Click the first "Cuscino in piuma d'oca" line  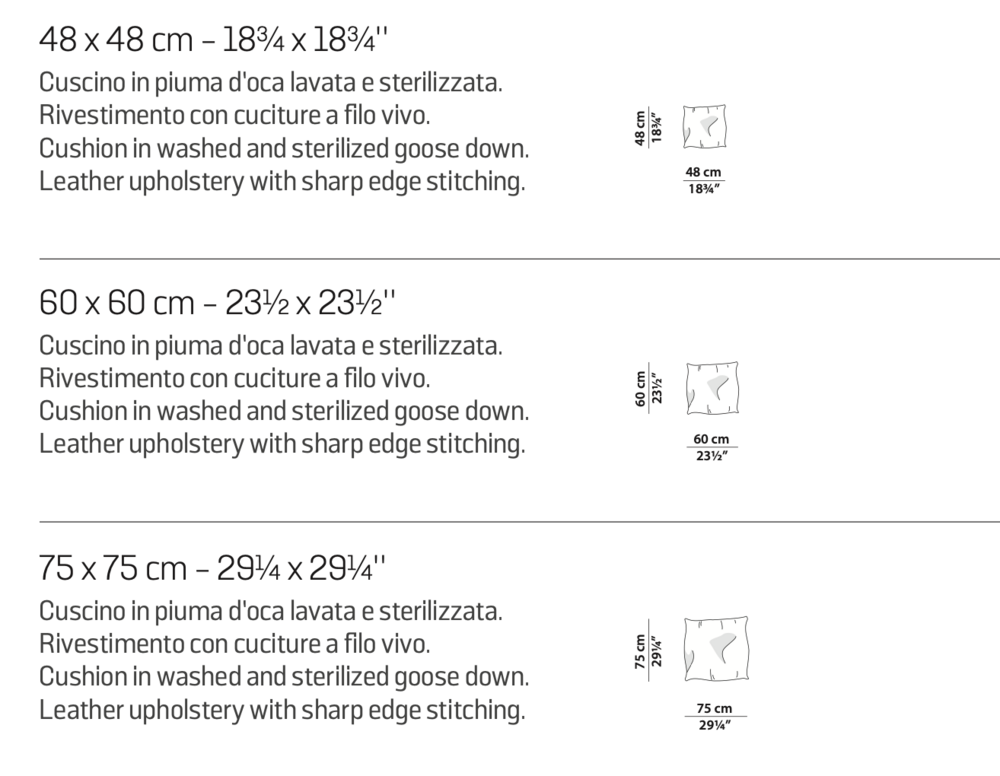tap(270, 83)
